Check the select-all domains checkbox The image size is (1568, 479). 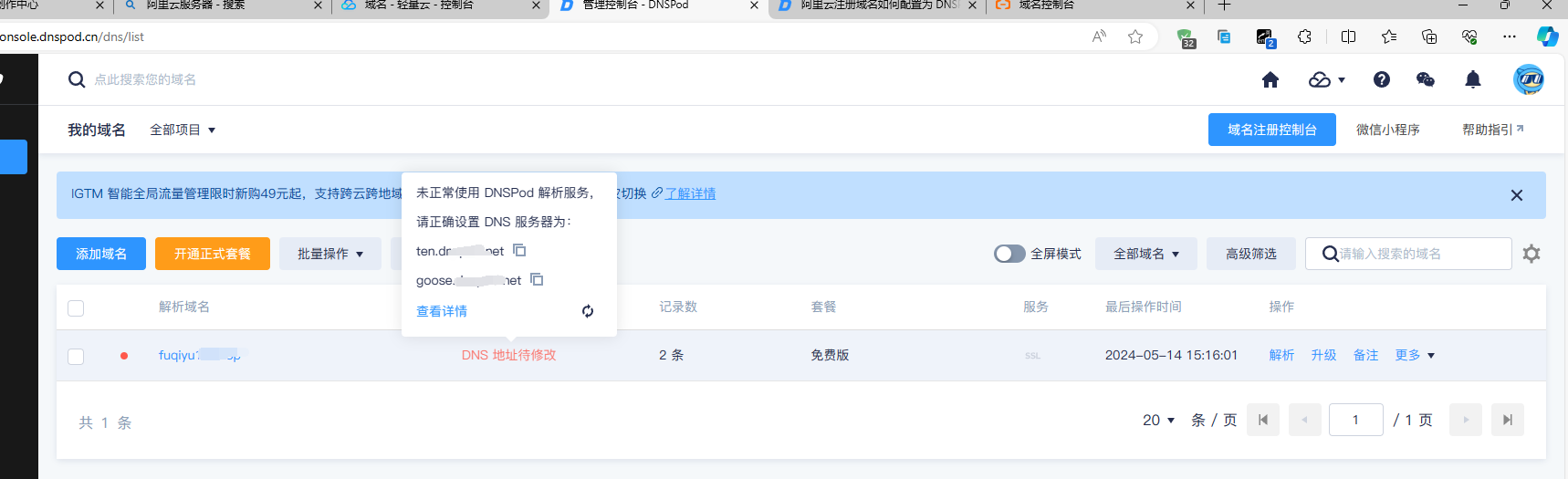click(76, 307)
